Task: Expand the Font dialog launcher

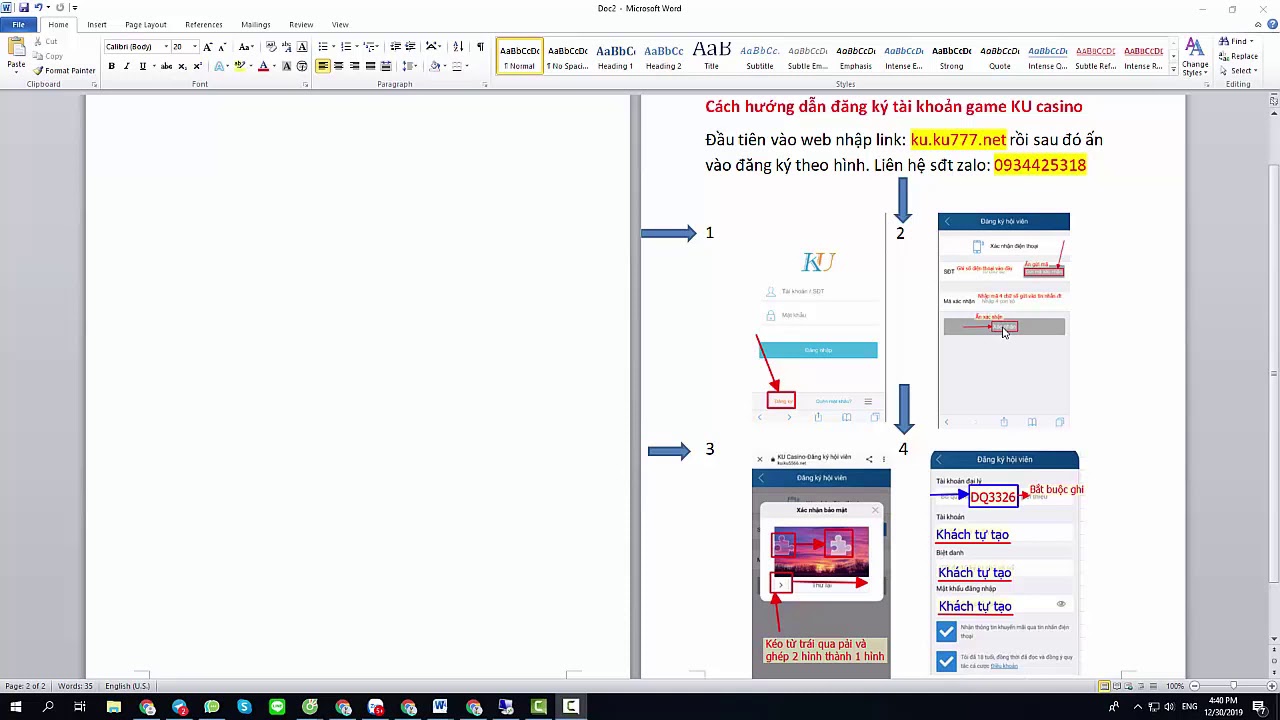Action: click(x=305, y=85)
